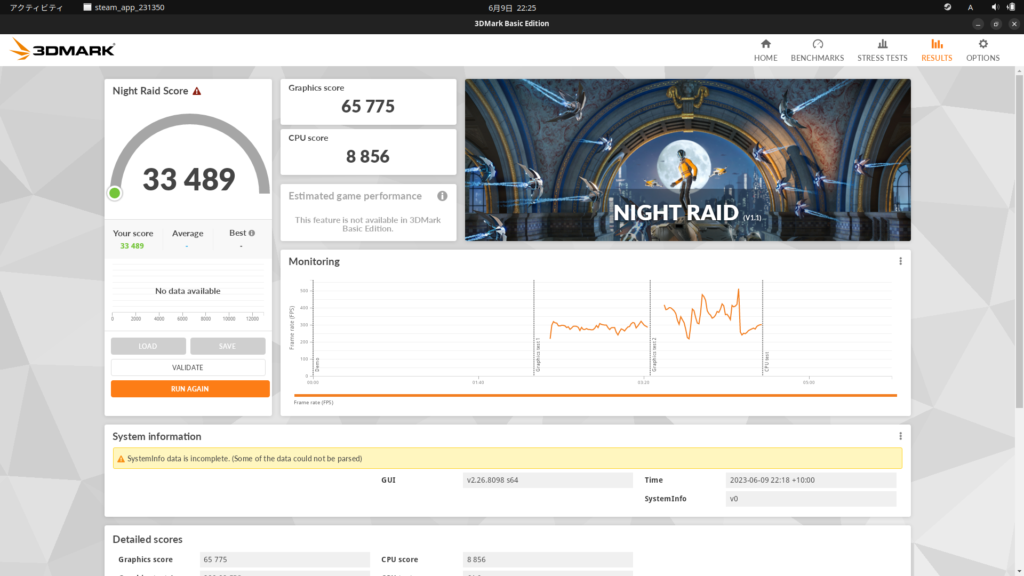This screenshot has height=576, width=1024.
Task: Minimize the 3DMark window
Action: (x=978, y=24)
